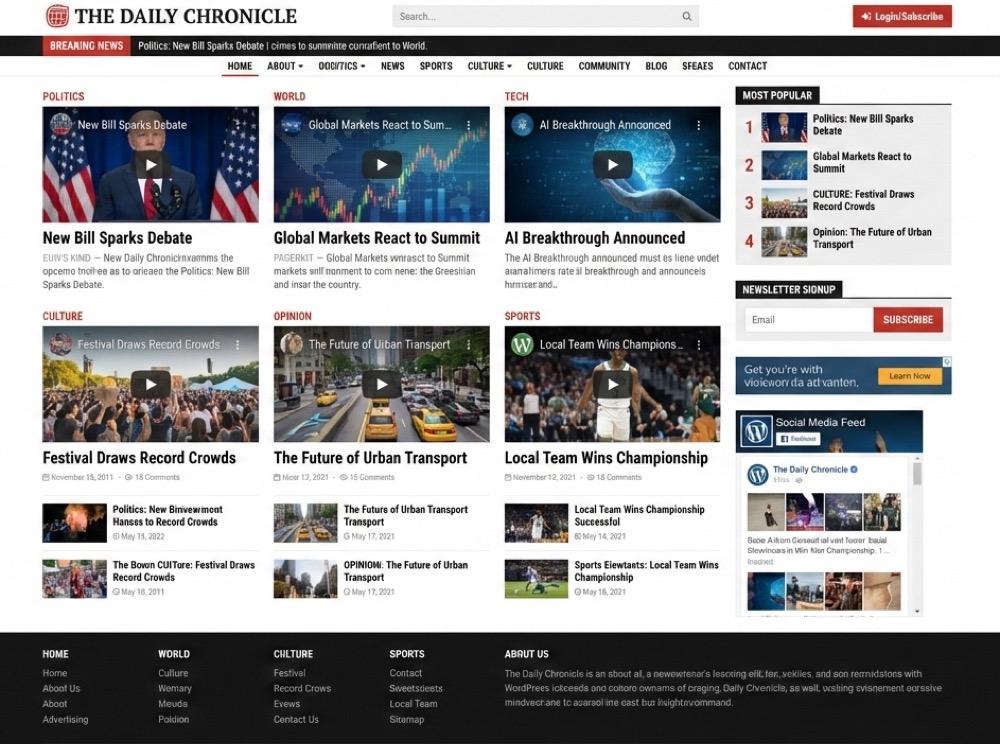
Task: Play the Global Markets React to Summit video
Action: click(380, 164)
